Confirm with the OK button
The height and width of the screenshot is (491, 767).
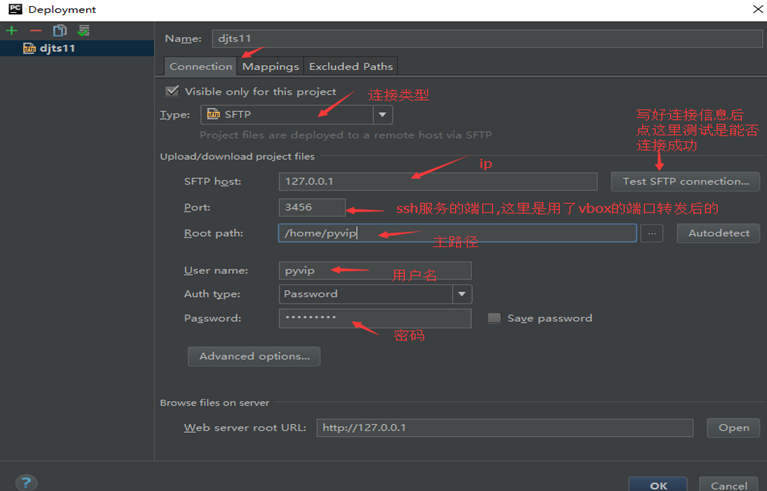658,485
